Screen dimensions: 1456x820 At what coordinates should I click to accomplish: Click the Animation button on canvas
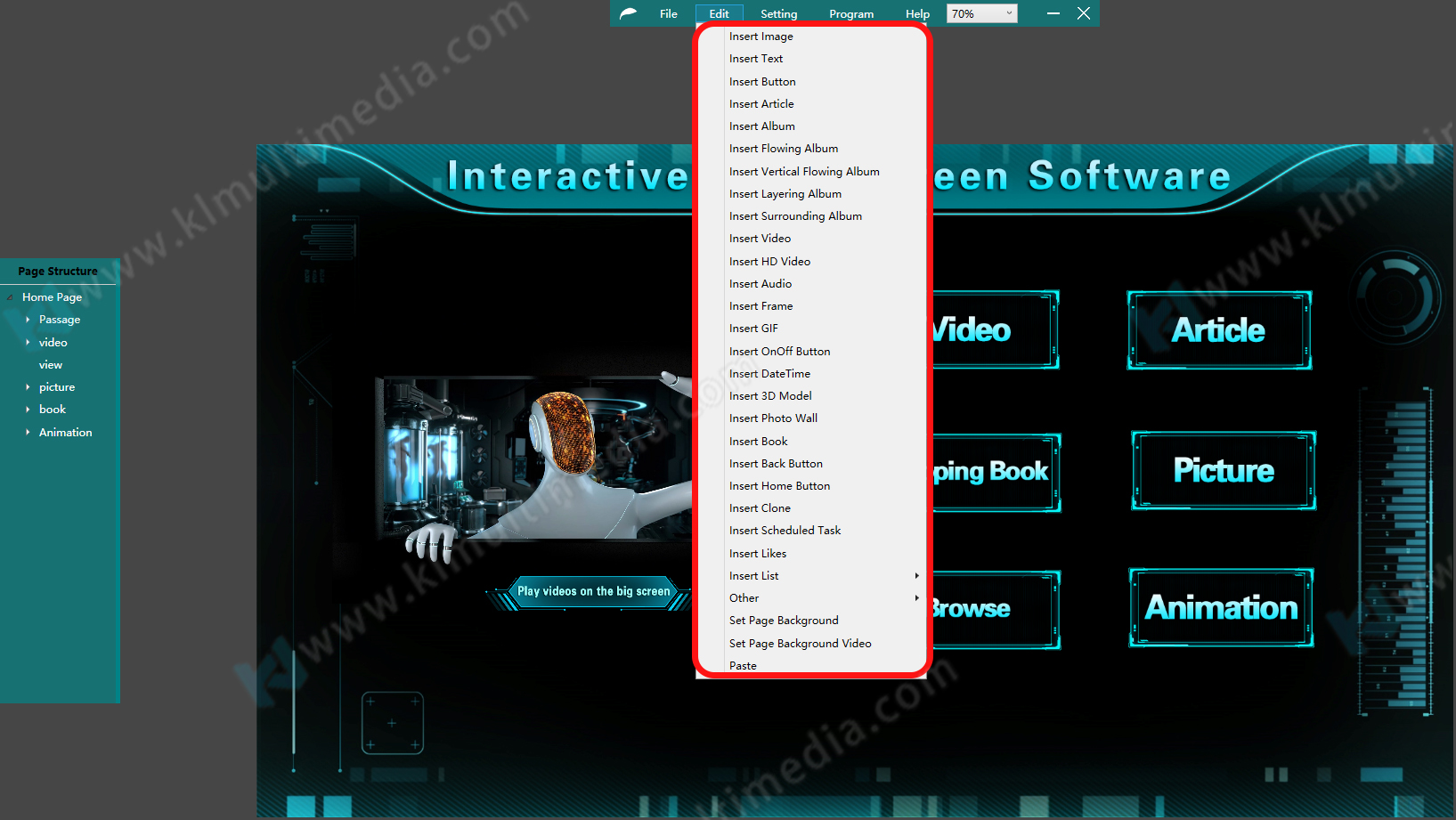click(1221, 608)
